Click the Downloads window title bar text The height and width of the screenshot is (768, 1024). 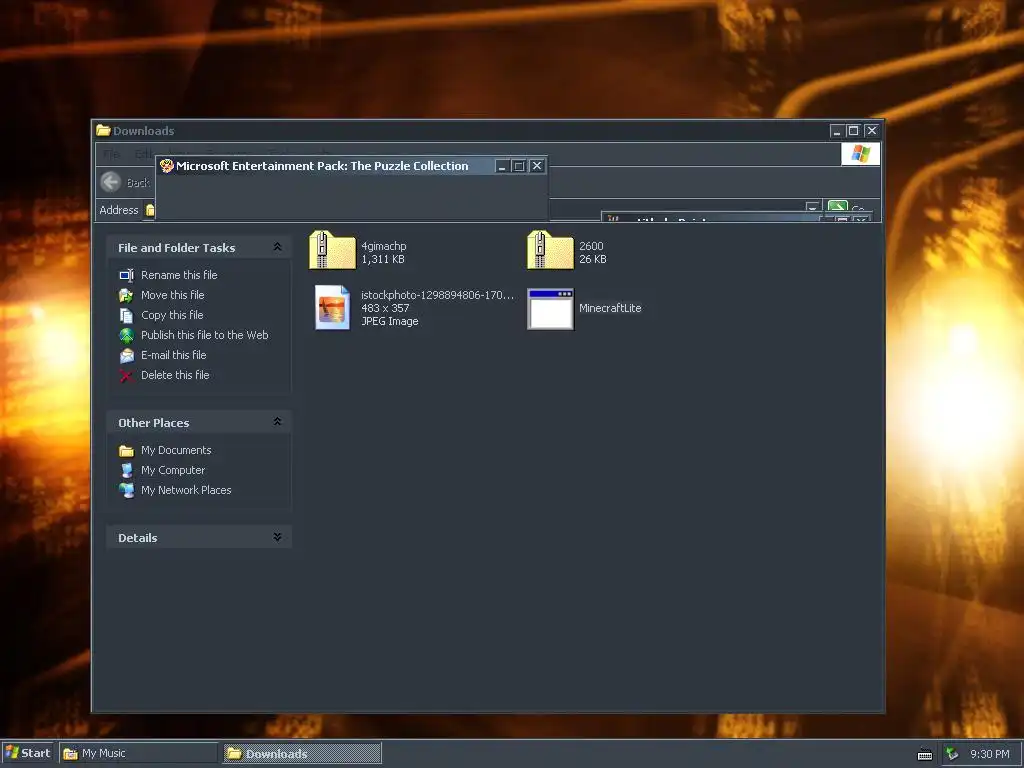144,131
